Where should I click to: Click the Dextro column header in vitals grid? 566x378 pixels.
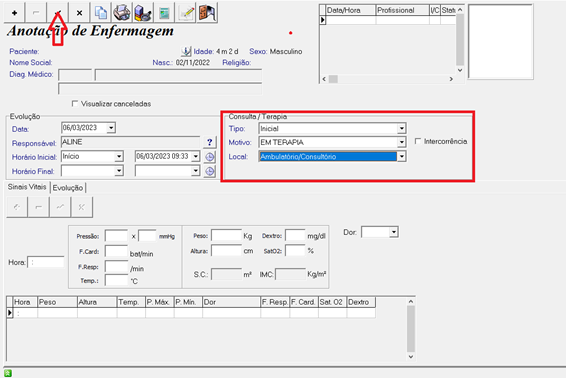tap(361, 302)
